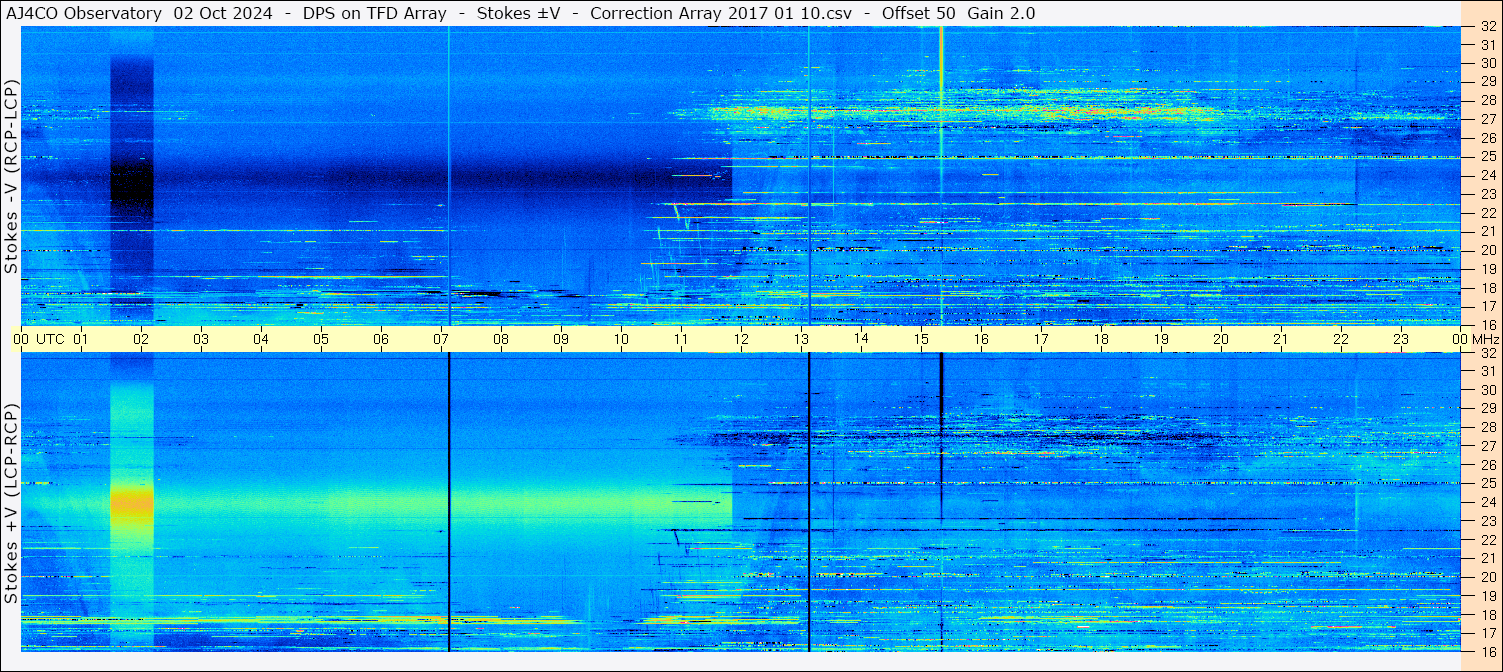1503x672 pixels.
Task: Click the "UTC" label on time axis
Action: point(50,339)
